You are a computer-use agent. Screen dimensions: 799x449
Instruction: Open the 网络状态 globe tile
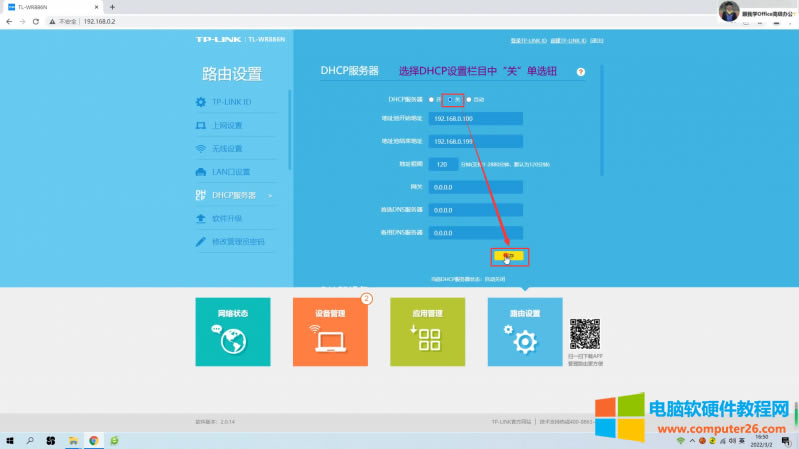[233, 332]
